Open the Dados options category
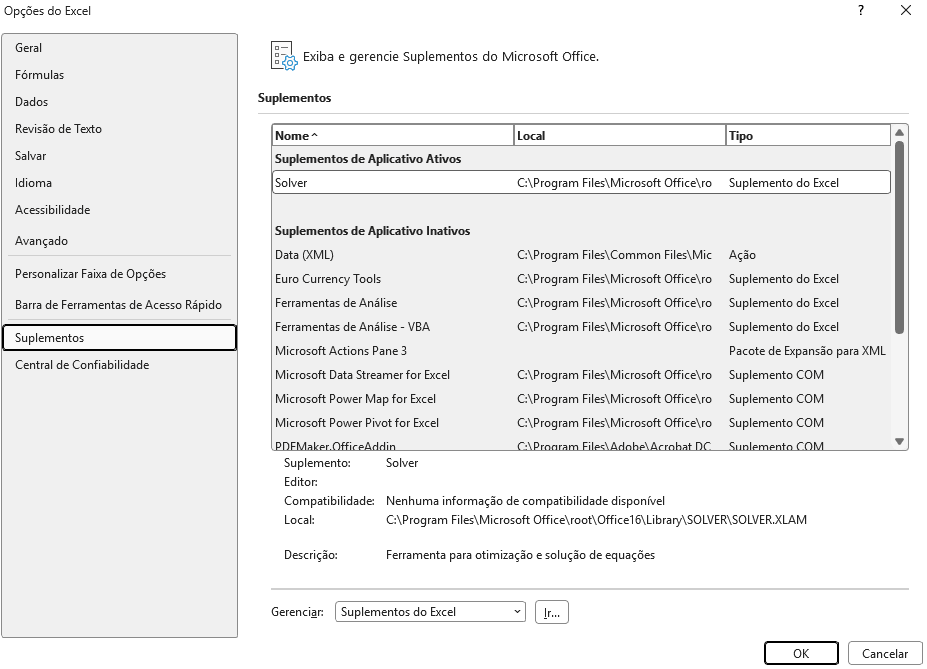 119,102
